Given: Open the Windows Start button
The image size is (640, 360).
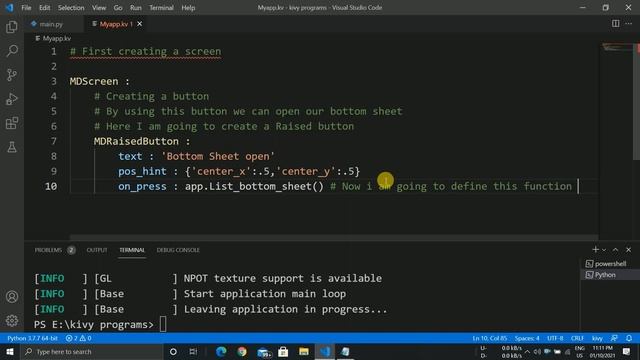Looking at the screenshot, I should pos(10,351).
